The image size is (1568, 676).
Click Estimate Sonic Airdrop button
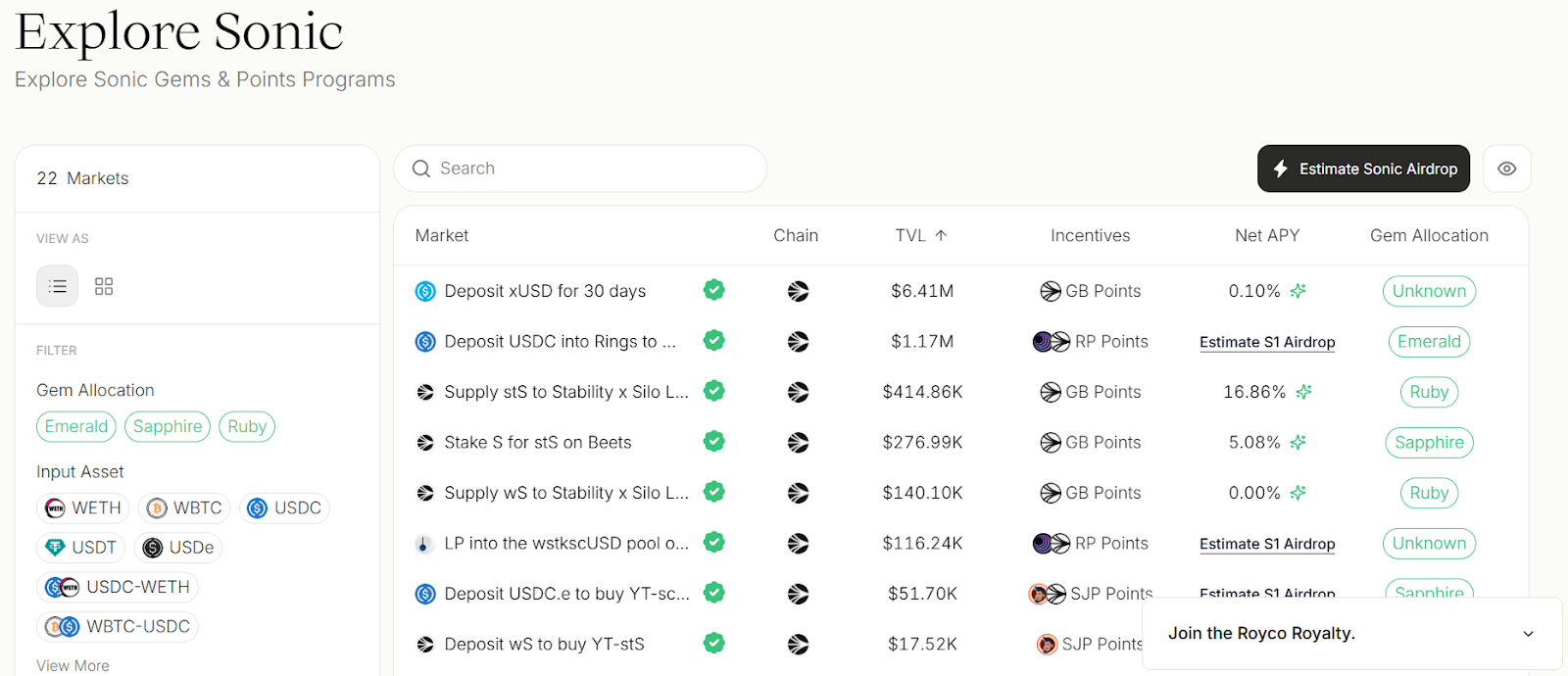1364,169
